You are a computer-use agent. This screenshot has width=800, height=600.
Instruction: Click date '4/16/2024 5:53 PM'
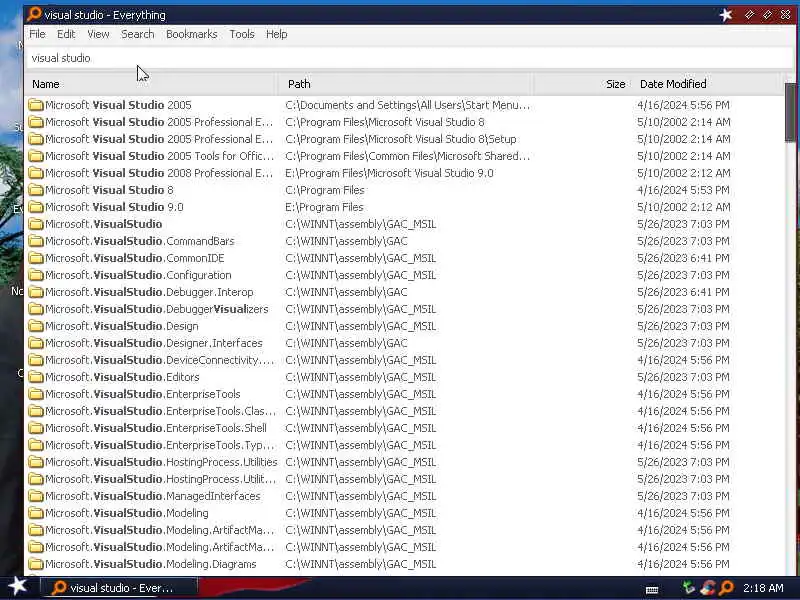tap(683, 190)
